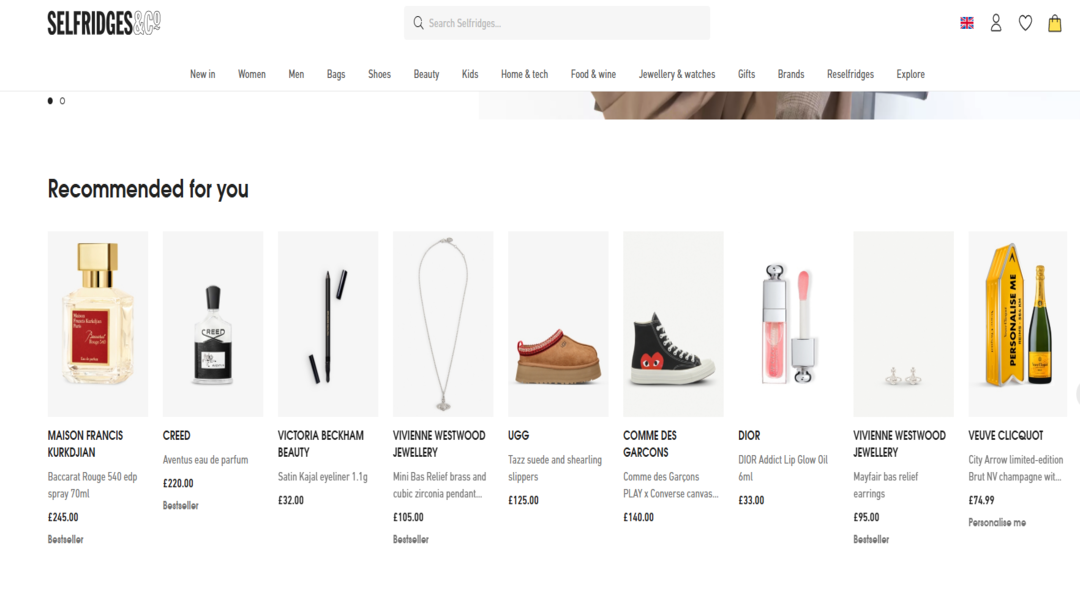Click the MAISON FRANCIS KURKDJIAN brand name
This screenshot has width=1080, height=600.
click(85, 444)
